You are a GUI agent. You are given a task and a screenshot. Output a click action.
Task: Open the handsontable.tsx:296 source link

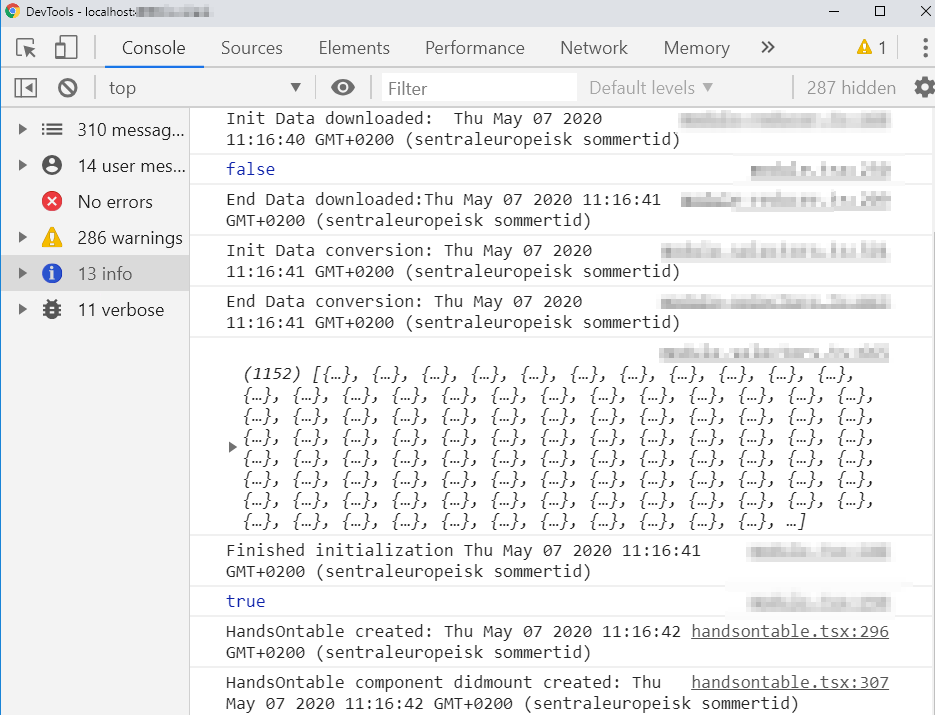click(790, 632)
